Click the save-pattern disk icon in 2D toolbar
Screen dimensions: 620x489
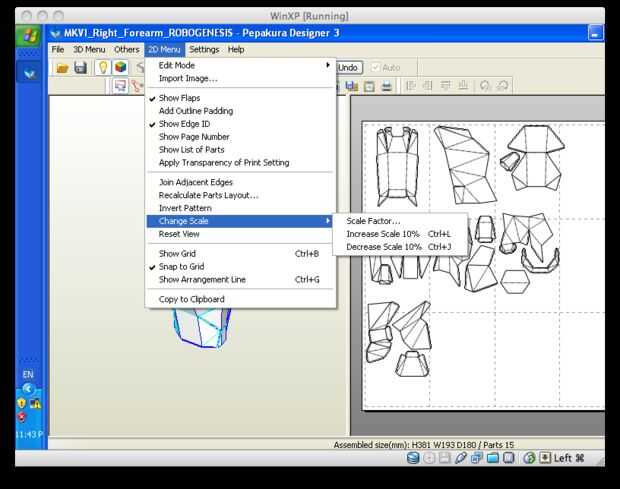352,86
